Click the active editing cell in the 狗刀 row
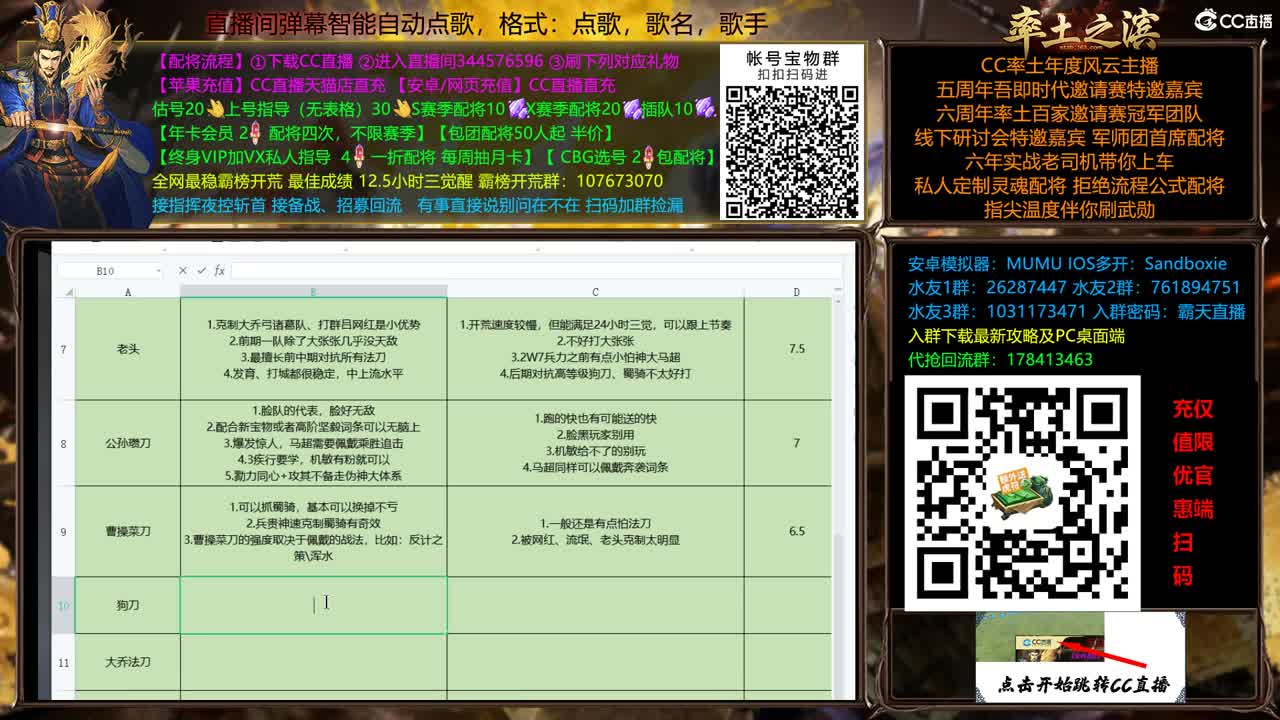The height and width of the screenshot is (720, 1280). pos(313,605)
